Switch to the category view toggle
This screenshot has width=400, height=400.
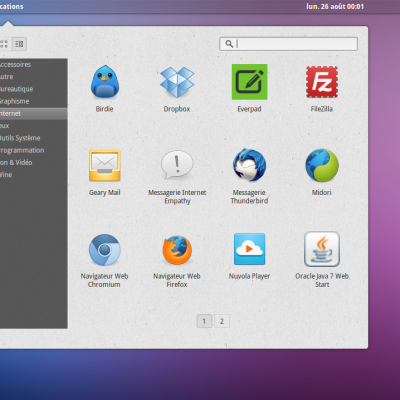(x=19, y=44)
